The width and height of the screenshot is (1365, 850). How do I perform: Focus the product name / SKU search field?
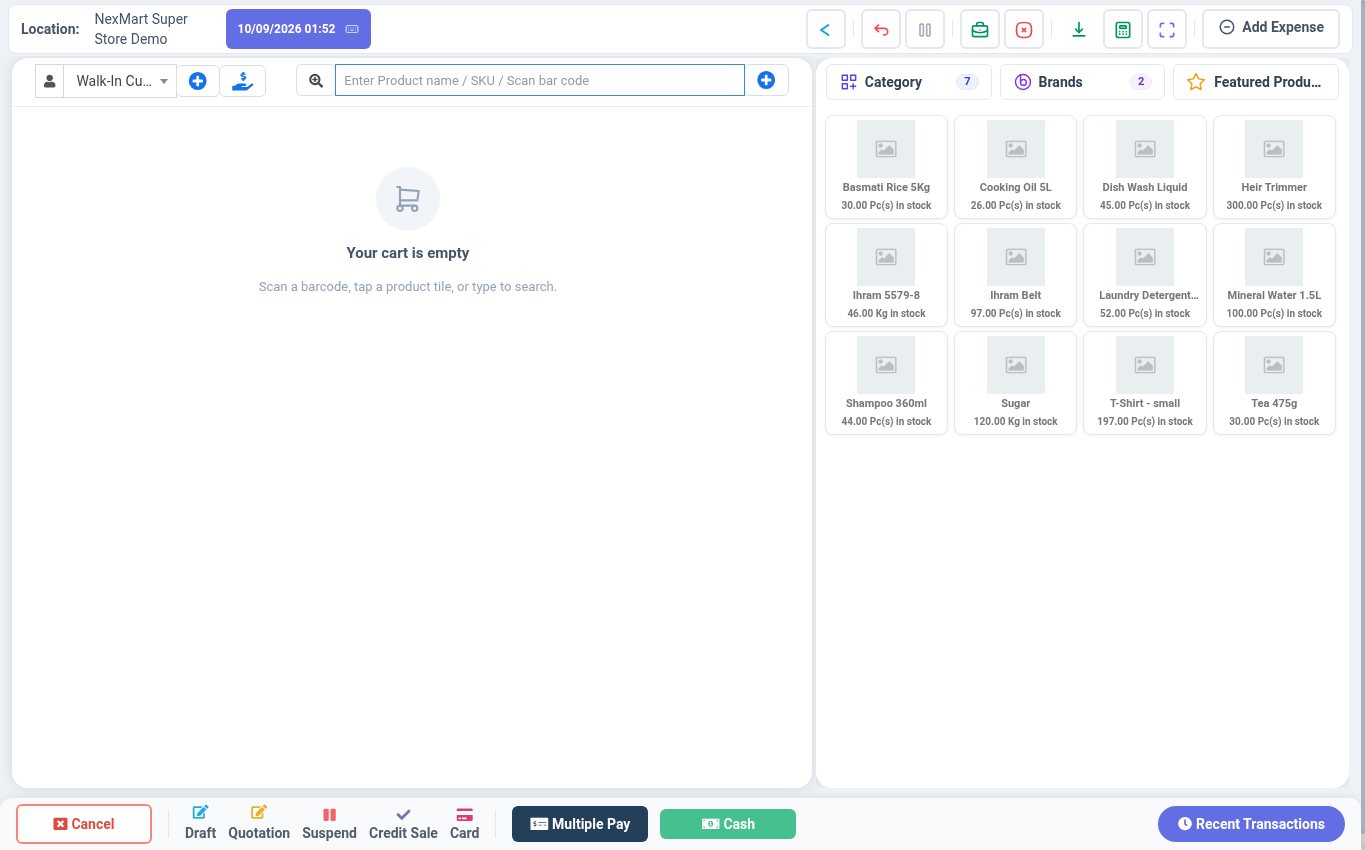[x=540, y=80]
